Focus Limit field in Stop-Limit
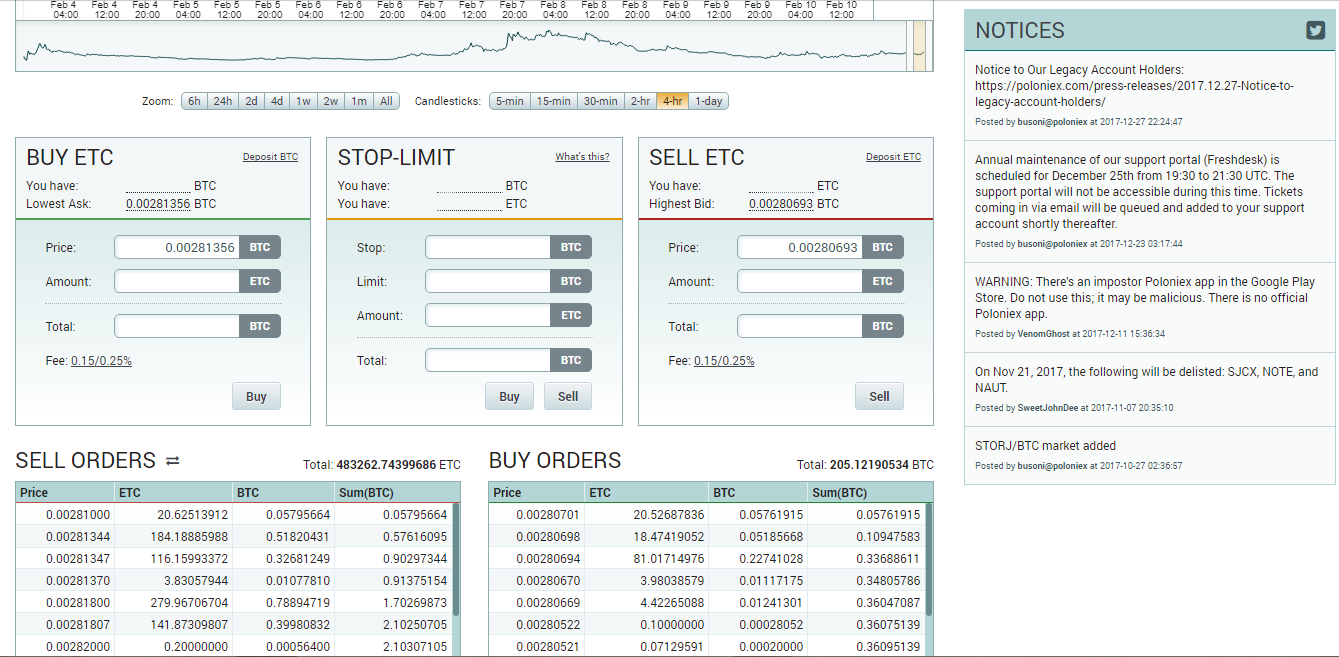 click(488, 281)
